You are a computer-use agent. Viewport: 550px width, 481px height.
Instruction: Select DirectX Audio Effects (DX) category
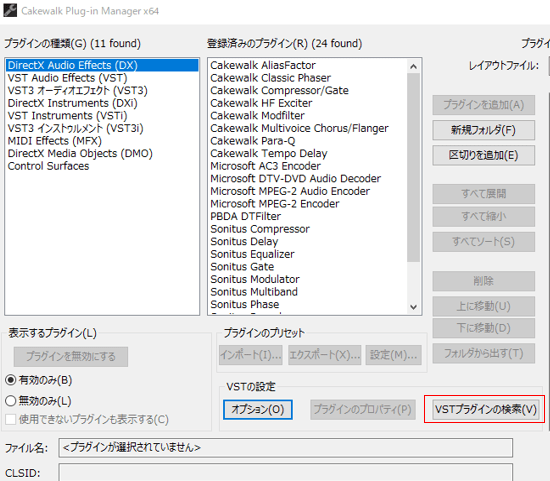[102, 65]
